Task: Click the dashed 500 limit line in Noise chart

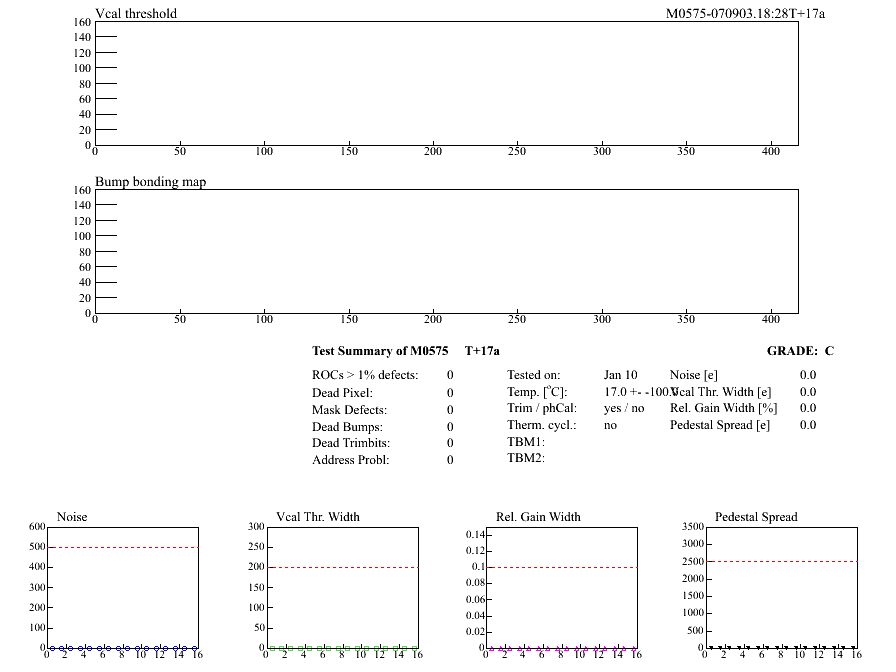Action: point(122,547)
